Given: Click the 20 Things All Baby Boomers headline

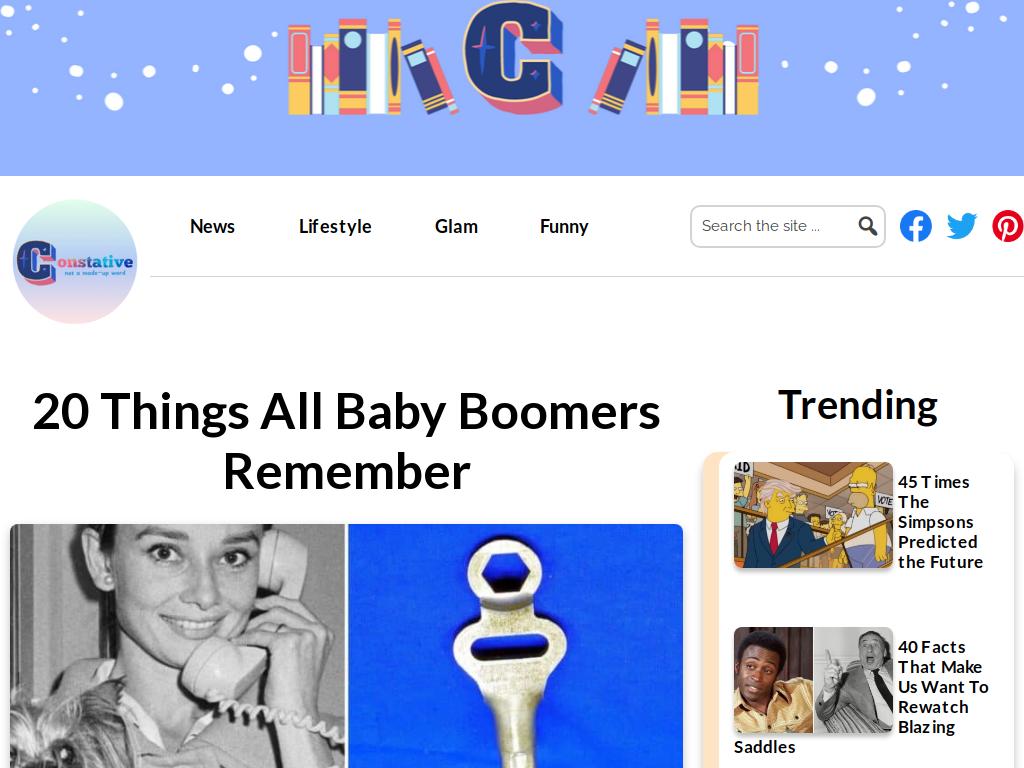Looking at the screenshot, I should coord(346,441).
